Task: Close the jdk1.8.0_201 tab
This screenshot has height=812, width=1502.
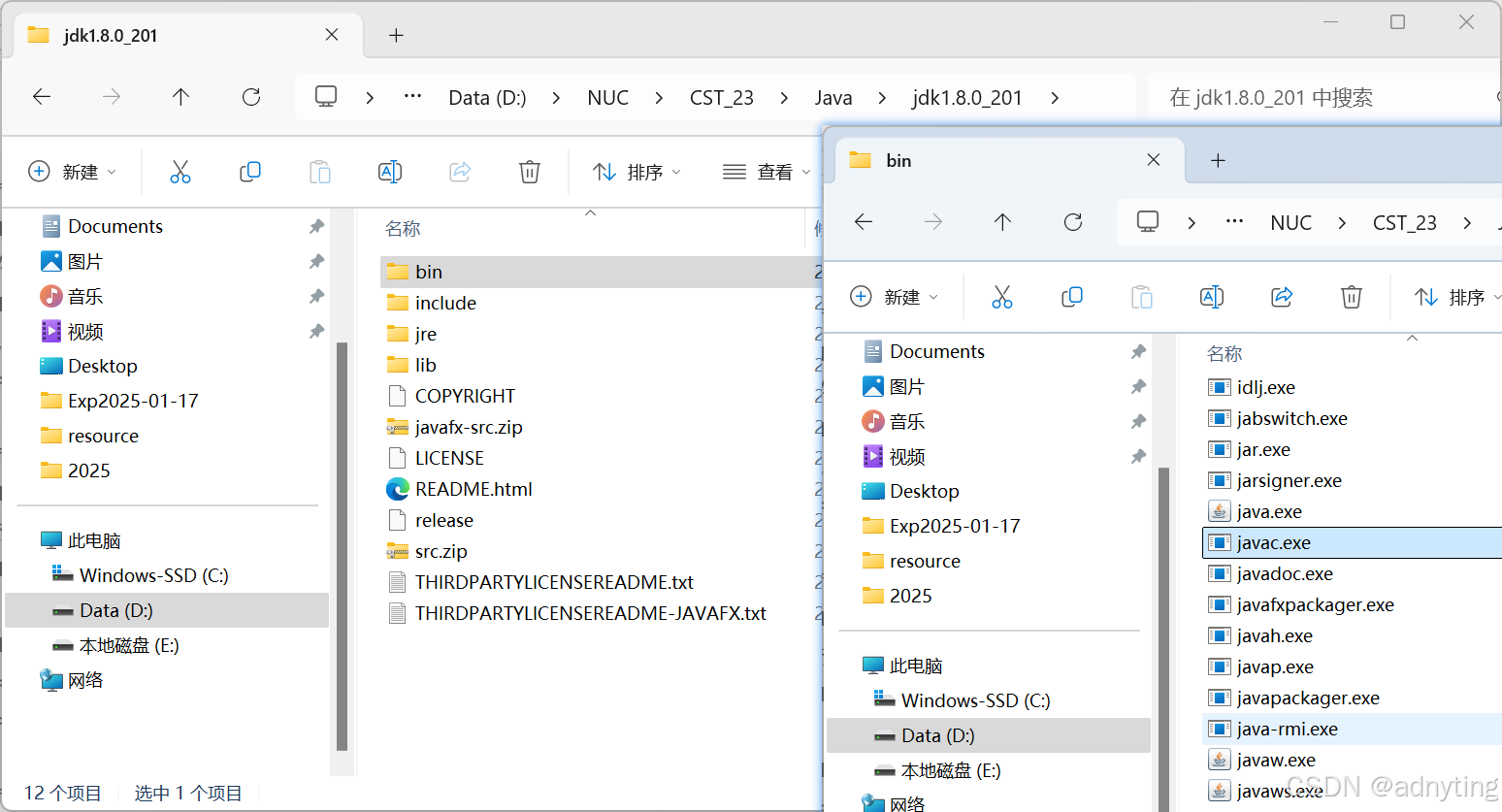Action: [332, 35]
